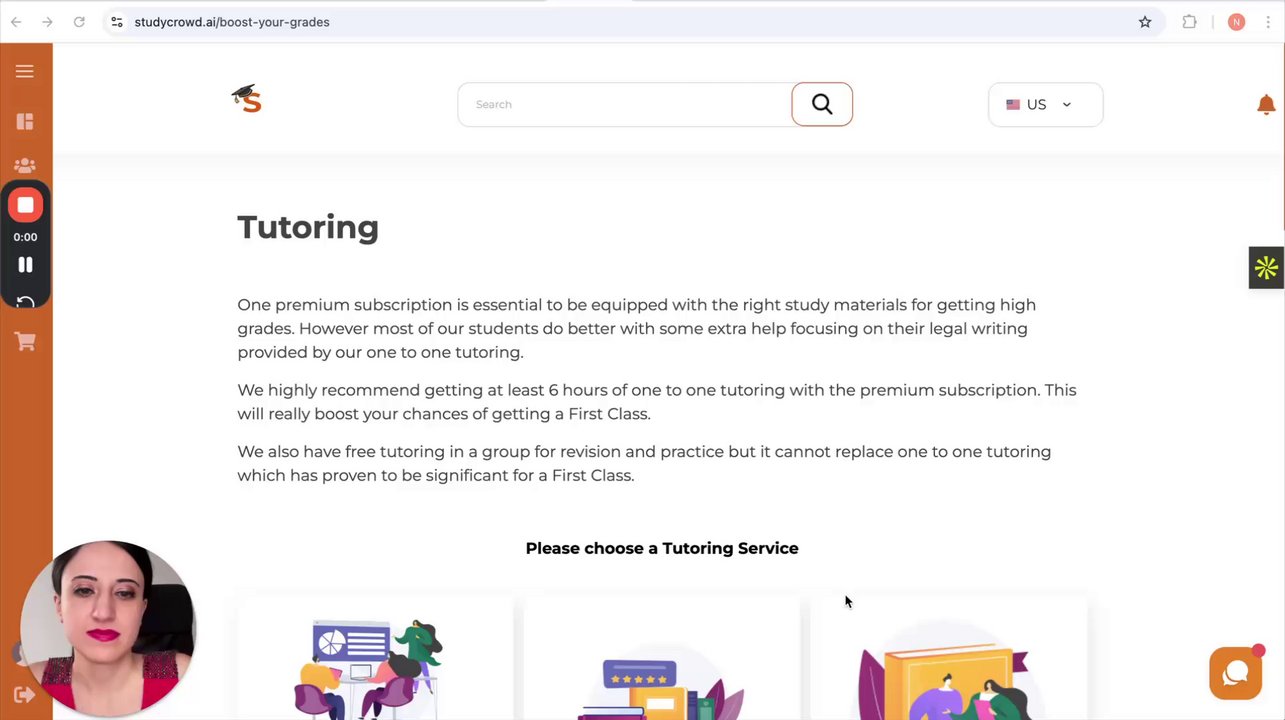Image resolution: width=1285 pixels, height=720 pixels.
Task: Open the Chrome three-dot menu
Action: coord(1270,22)
